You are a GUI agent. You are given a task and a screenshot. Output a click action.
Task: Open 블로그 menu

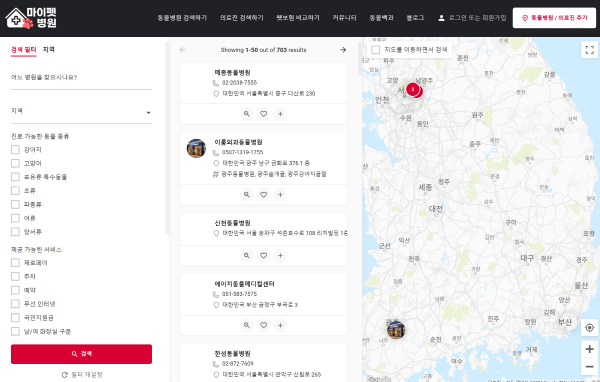(415, 18)
